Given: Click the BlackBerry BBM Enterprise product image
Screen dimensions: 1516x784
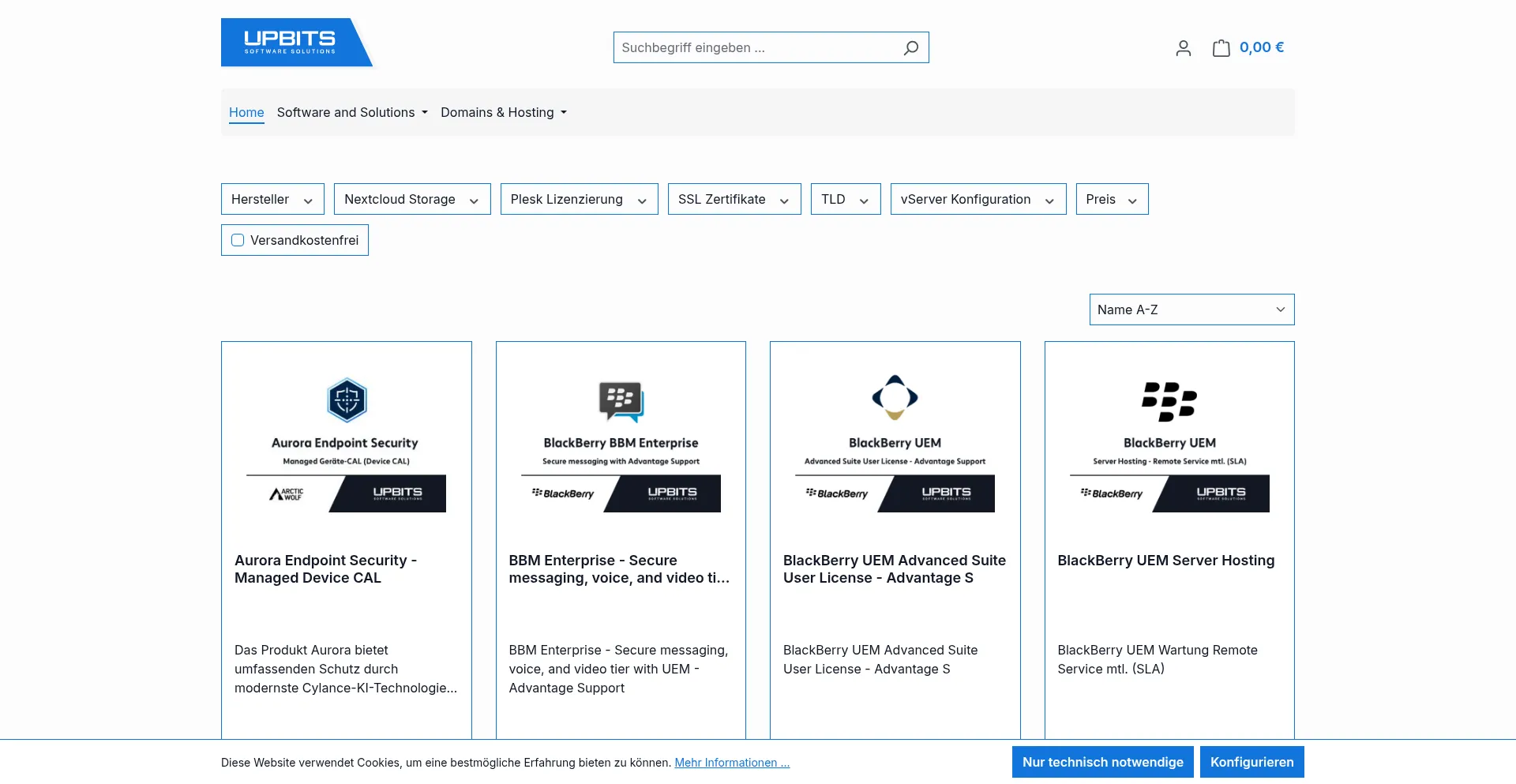Looking at the screenshot, I should tap(621, 443).
